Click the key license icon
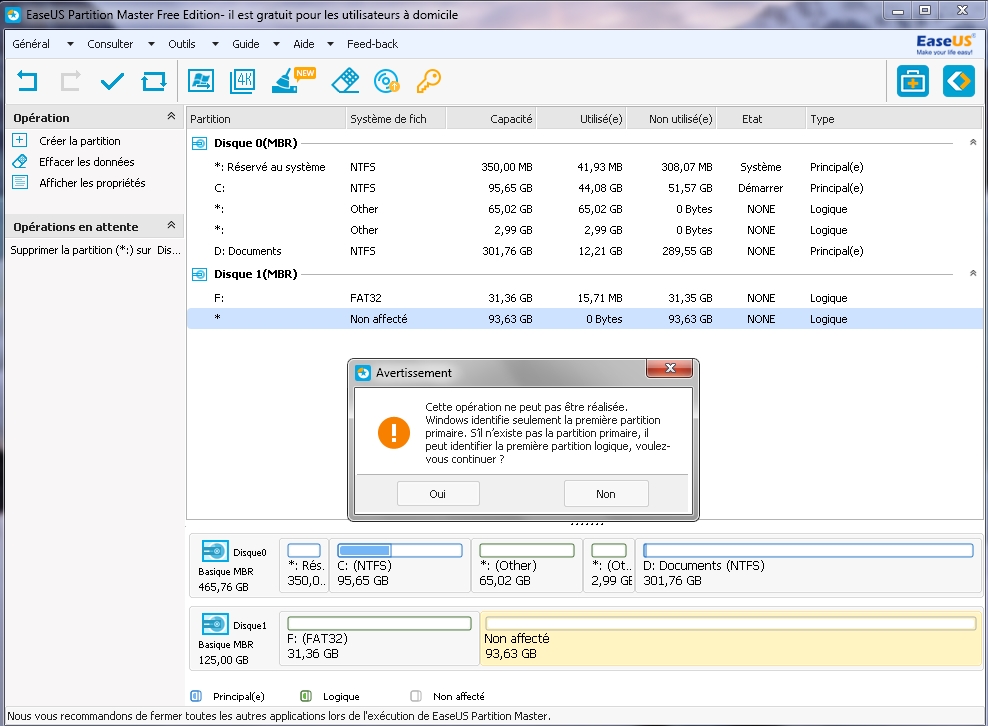 point(428,81)
